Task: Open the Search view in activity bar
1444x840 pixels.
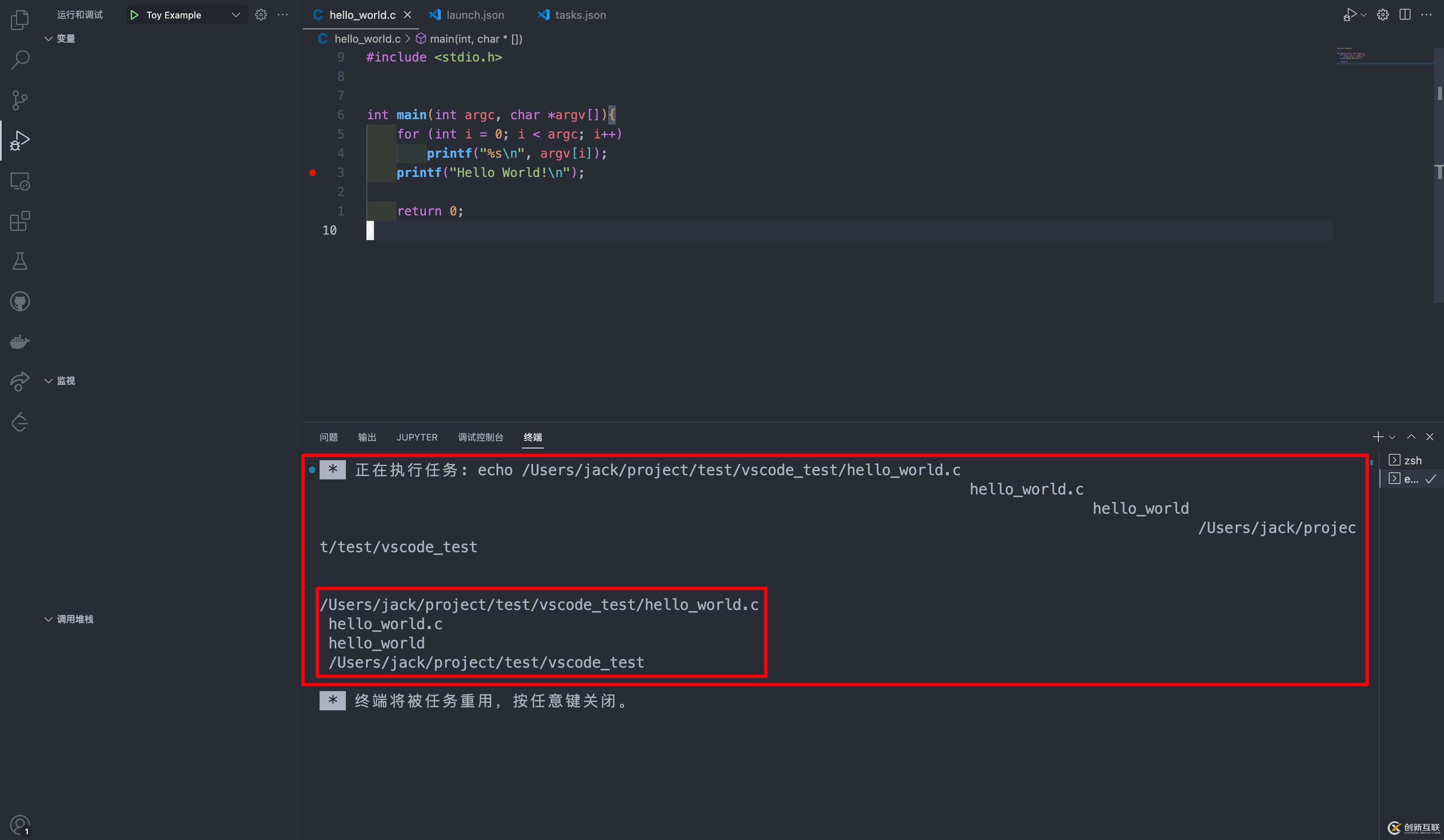Action: (20, 59)
